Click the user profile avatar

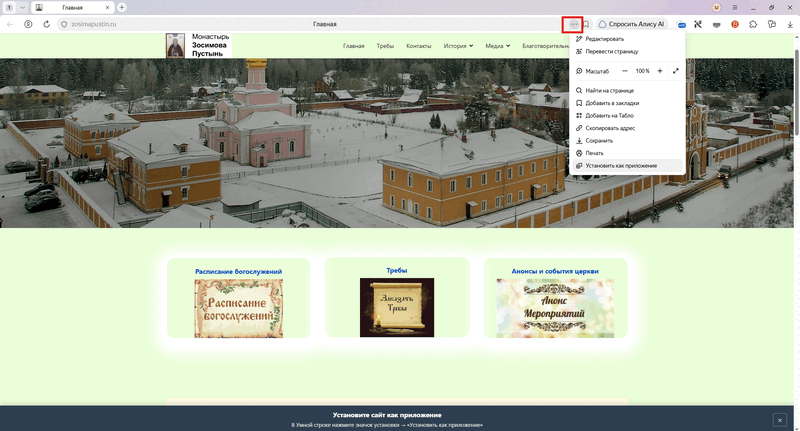tap(716, 8)
